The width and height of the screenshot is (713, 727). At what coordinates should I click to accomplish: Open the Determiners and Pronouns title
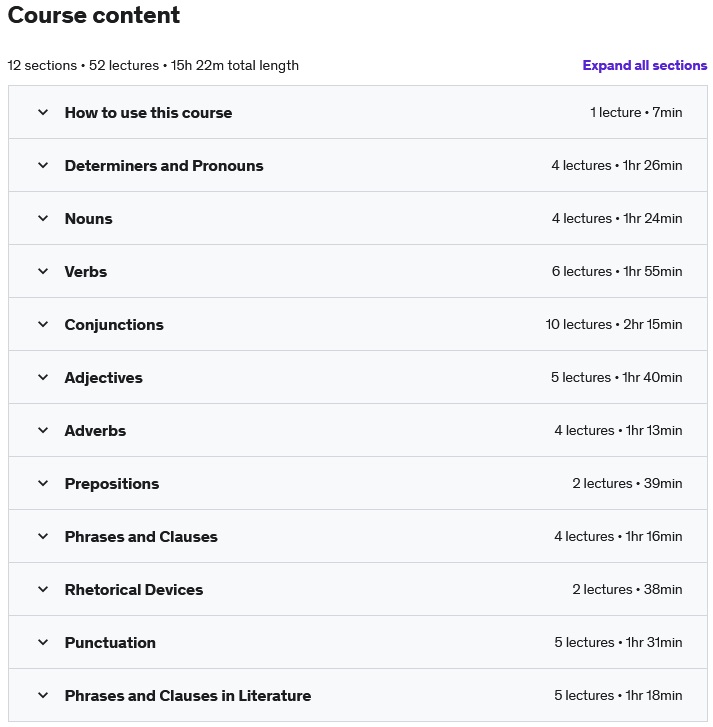click(x=164, y=166)
